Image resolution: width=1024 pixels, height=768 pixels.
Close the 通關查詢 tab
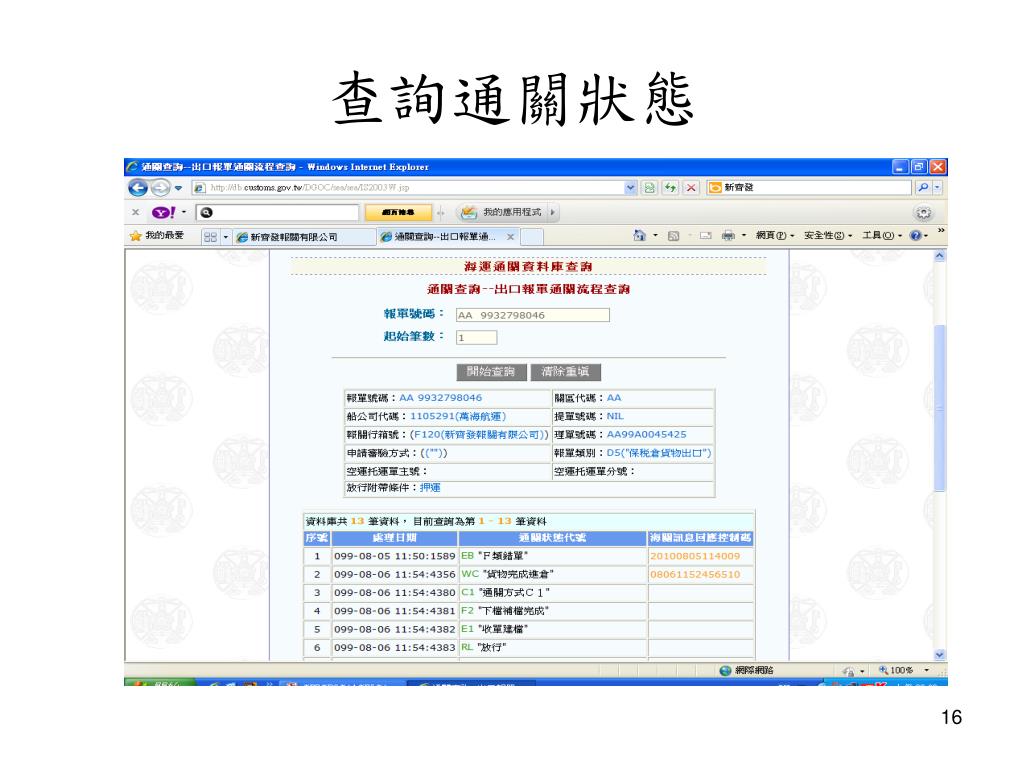coord(511,236)
